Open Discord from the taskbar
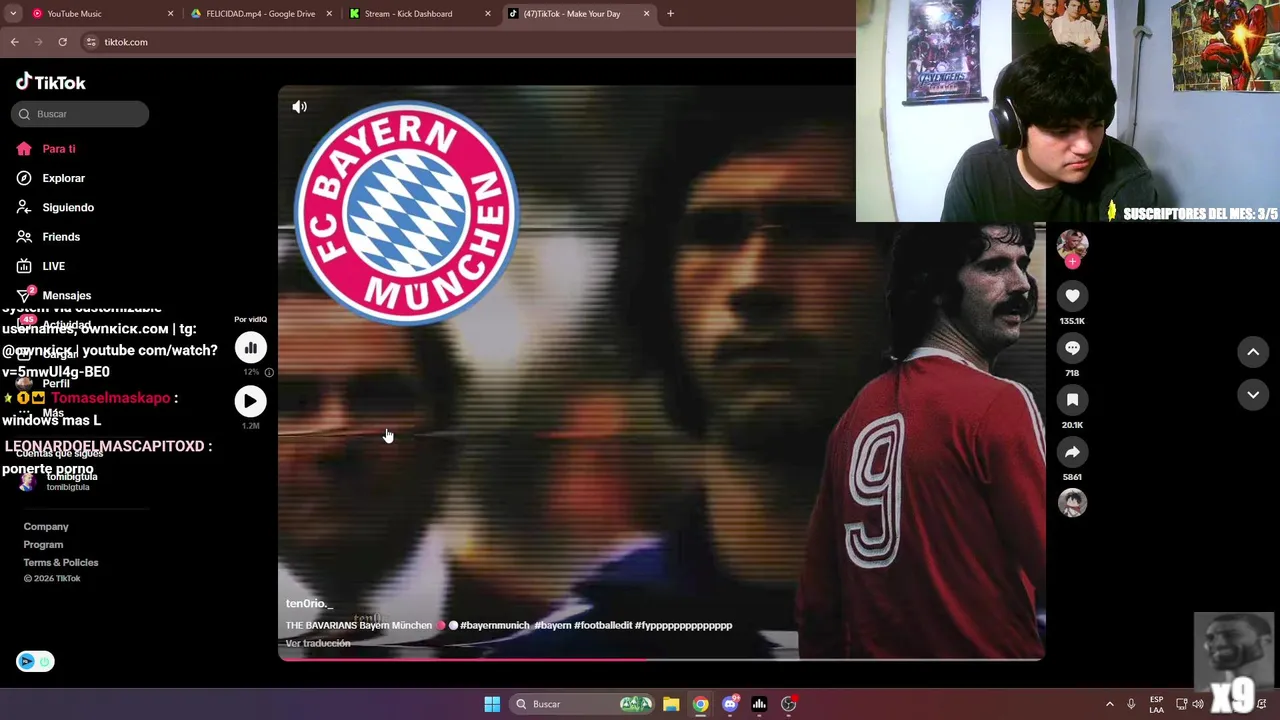 [730, 704]
